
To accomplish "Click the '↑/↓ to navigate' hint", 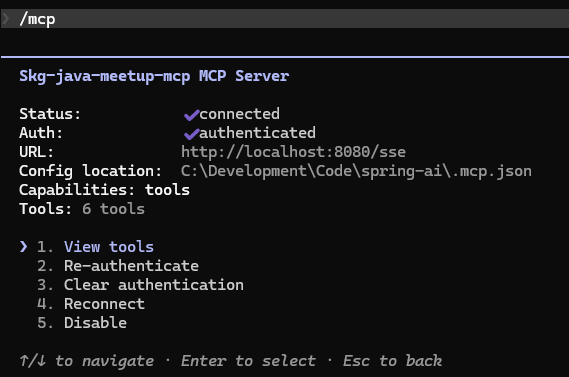I will tap(87, 361).
